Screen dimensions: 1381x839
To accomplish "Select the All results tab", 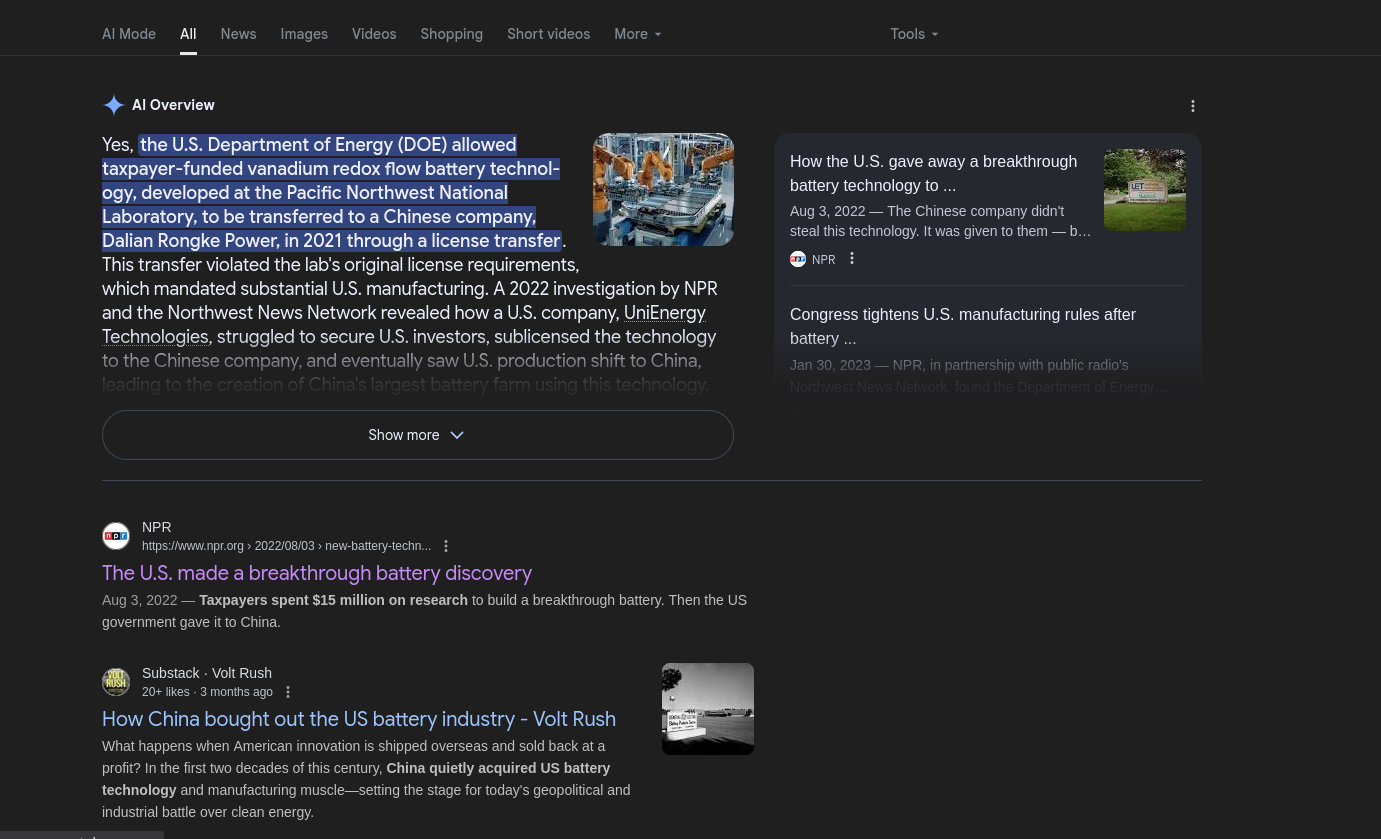I will (188, 34).
